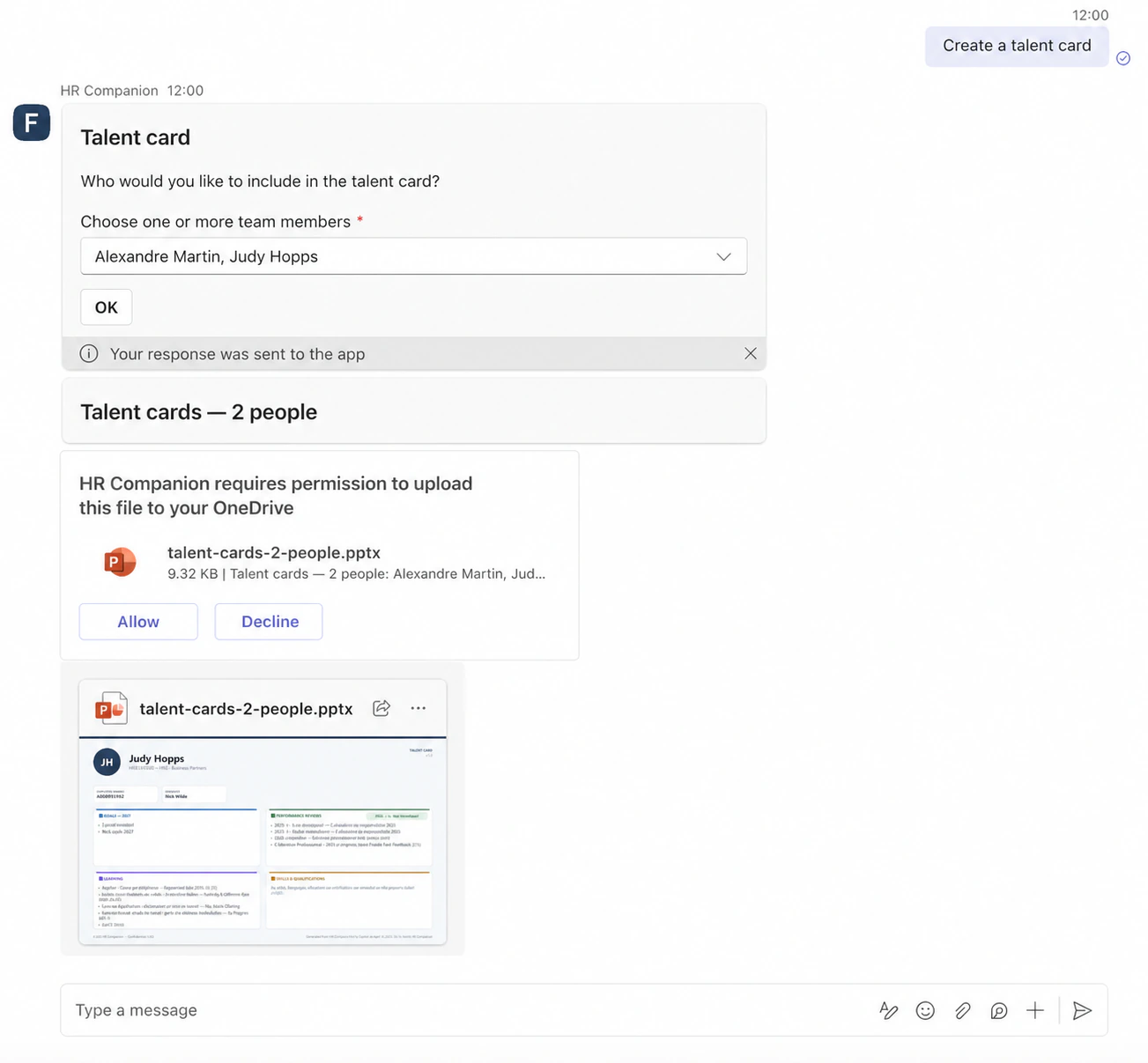Click the Your response was sent text
1148x1063 pixels.
tap(237, 354)
